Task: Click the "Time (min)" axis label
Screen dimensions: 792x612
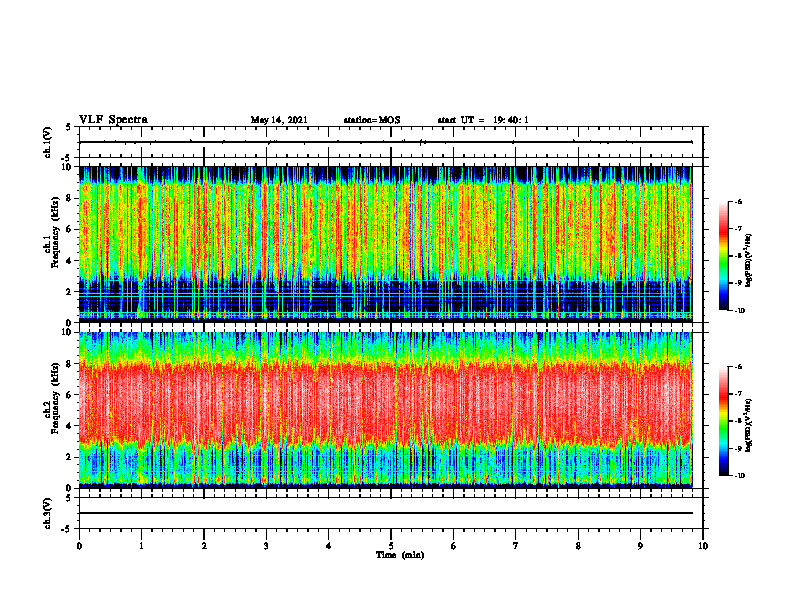Action: 400,555
